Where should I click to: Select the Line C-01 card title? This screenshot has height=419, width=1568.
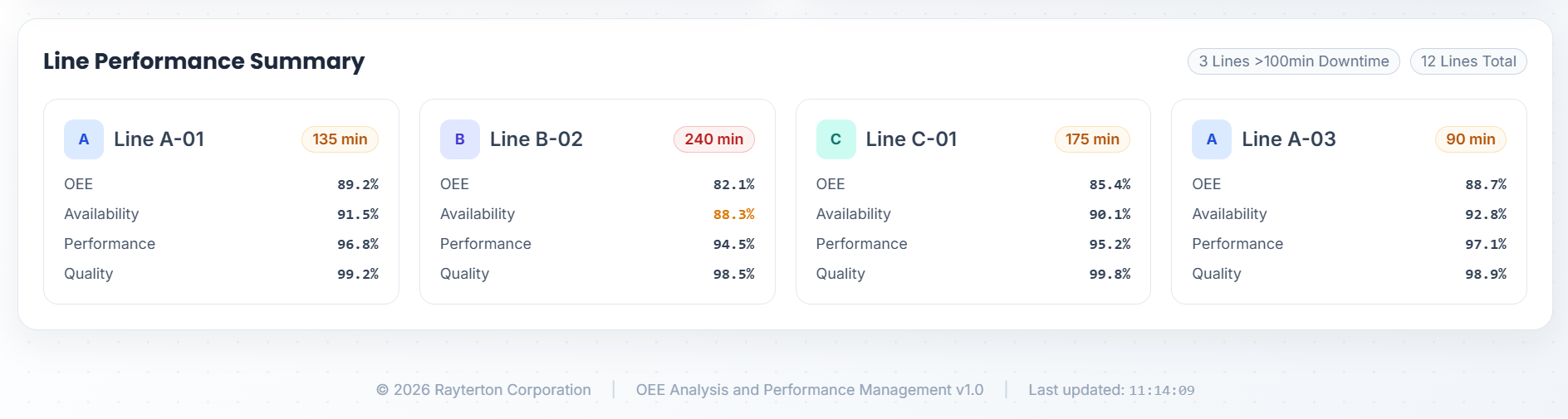pos(911,139)
